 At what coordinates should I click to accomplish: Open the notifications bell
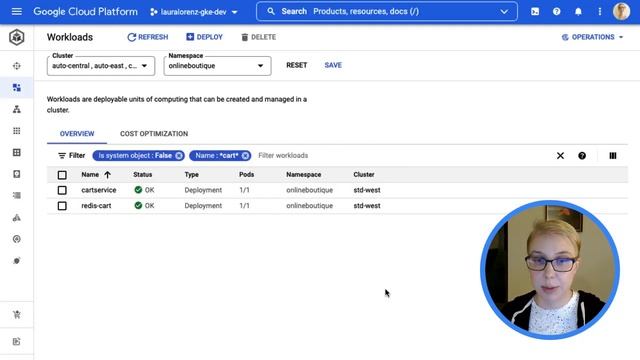pos(578,11)
